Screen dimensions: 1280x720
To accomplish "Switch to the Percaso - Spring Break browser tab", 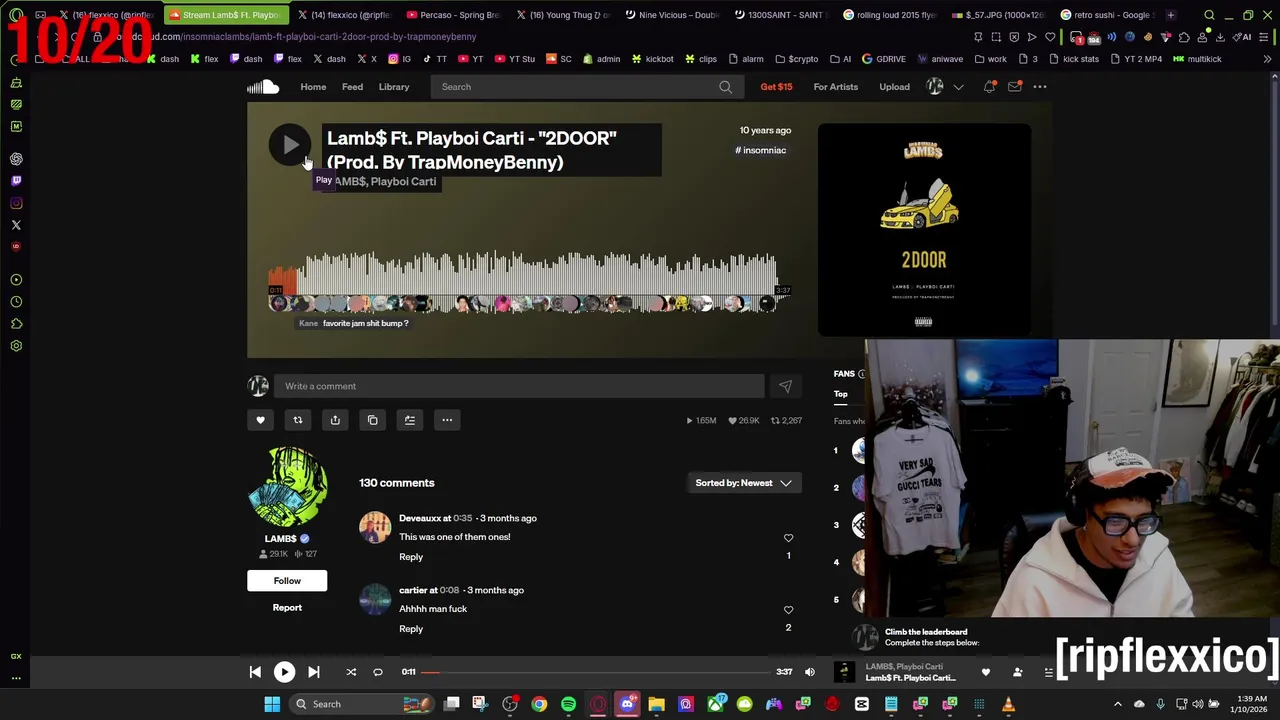I will tap(453, 15).
